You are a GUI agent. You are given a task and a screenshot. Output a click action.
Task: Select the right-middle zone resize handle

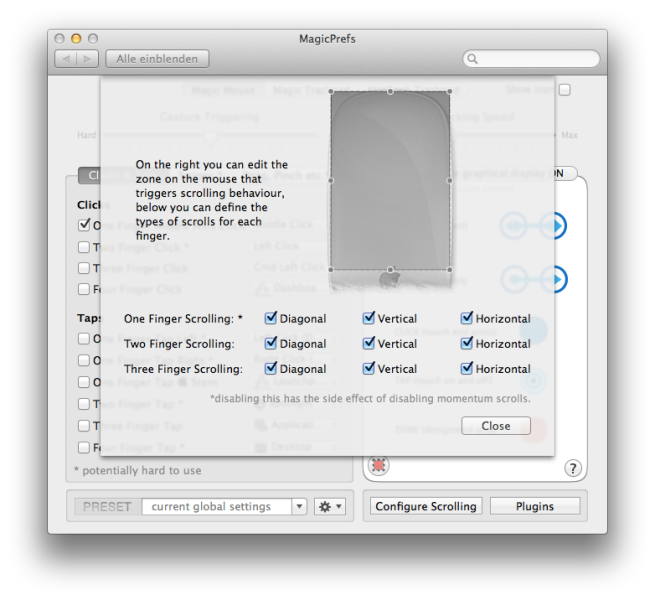(449, 181)
